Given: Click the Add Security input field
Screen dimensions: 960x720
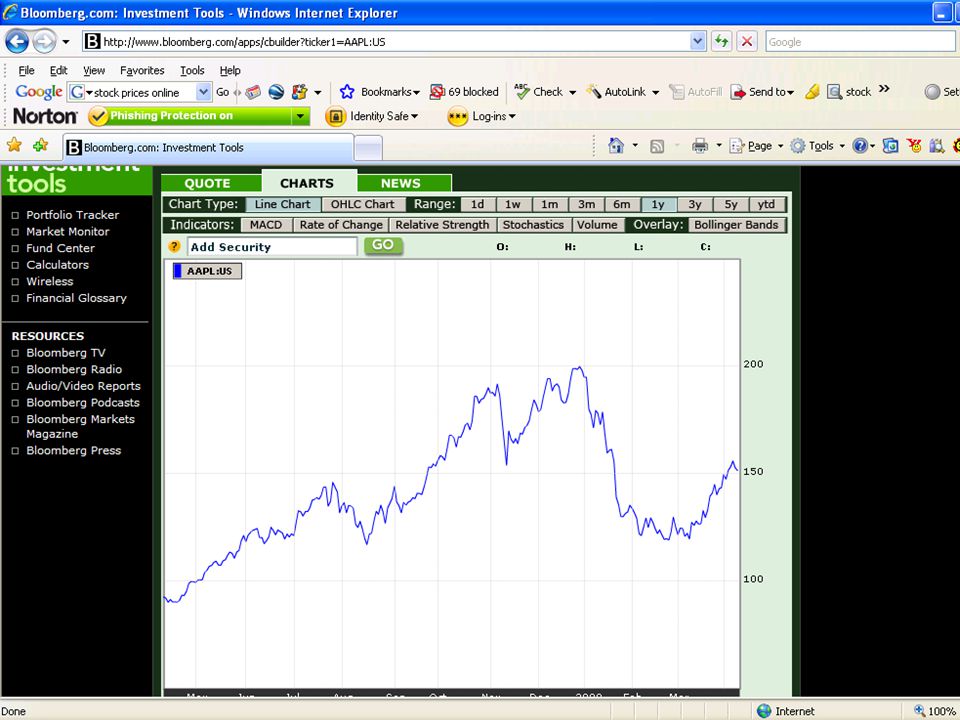Looking at the screenshot, I should tap(272, 247).
